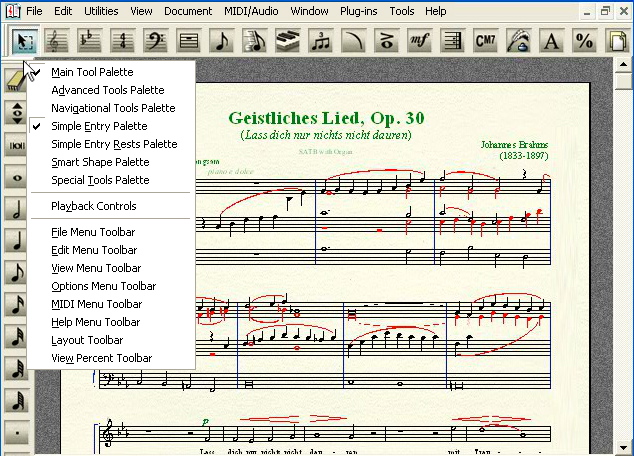Click the mf Expression tool

[x=420, y=41]
